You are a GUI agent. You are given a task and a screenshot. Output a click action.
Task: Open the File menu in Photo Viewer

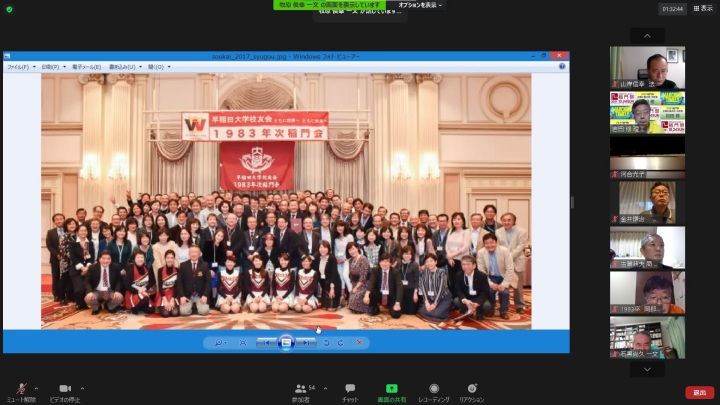pyautogui.click(x=21, y=67)
